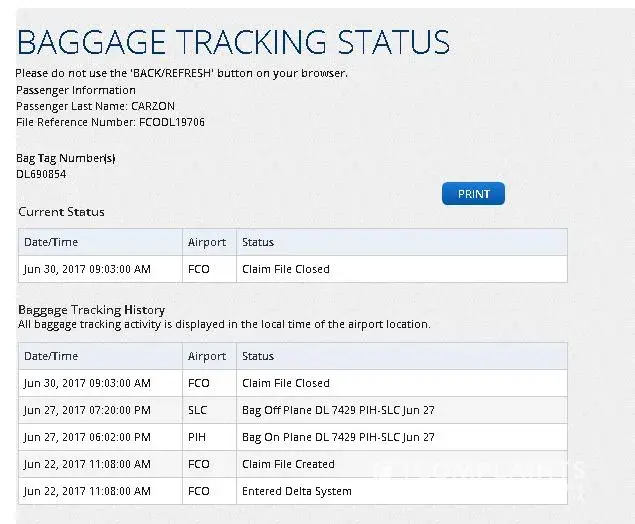Click the SLC airport cell in history
Viewport: 635px width, 524px height.
198,410
